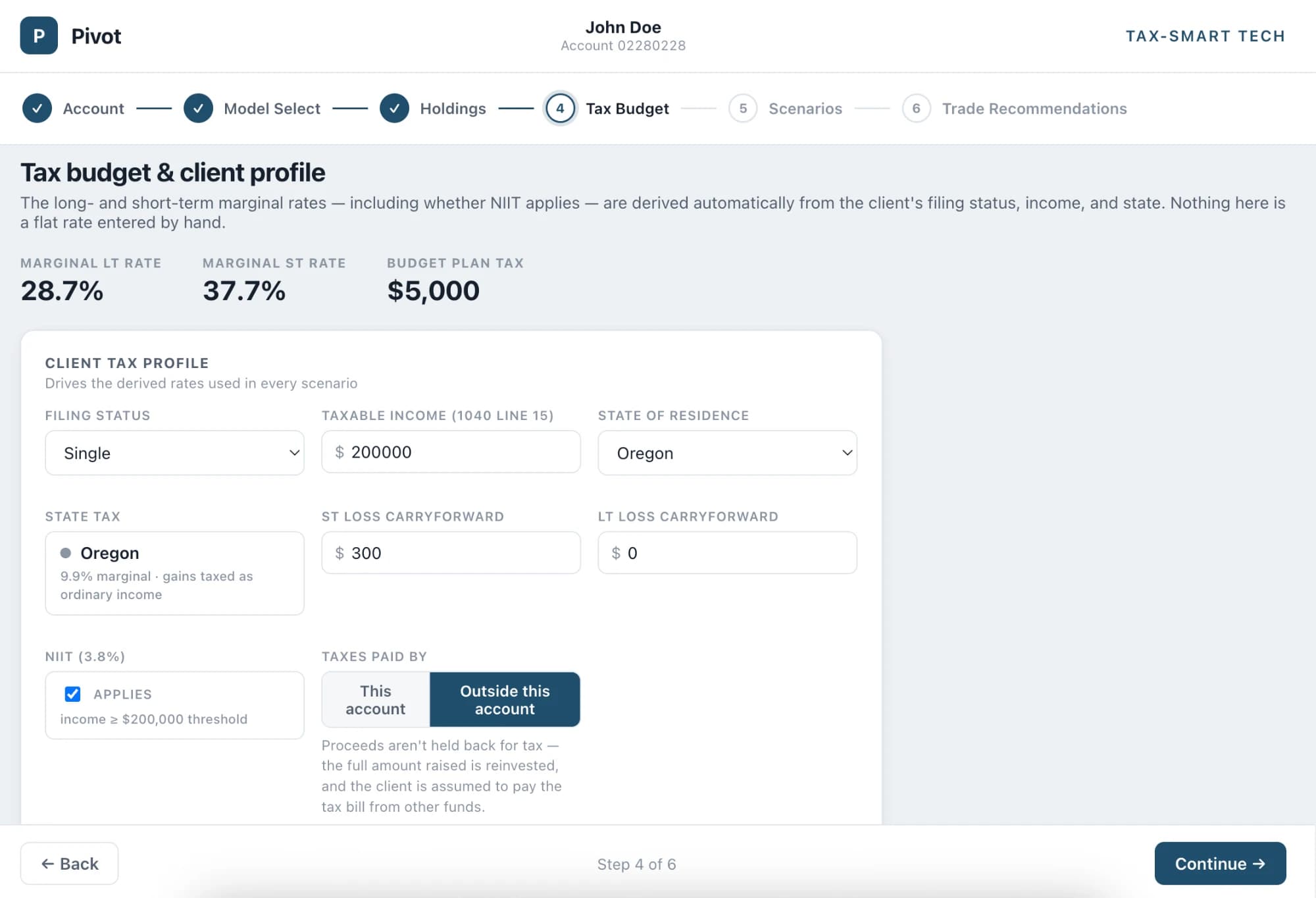Select 'This account' for taxes paid by
This screenshot has width=1316, height=898.
point(376,699)
